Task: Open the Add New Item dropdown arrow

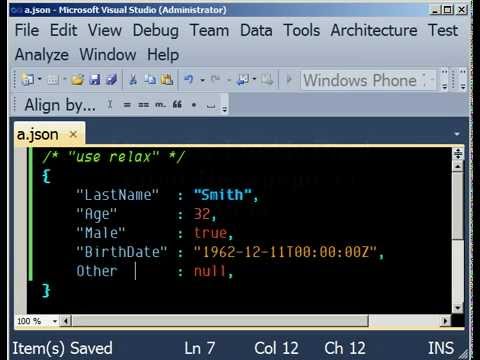Action: coord(65,79)
